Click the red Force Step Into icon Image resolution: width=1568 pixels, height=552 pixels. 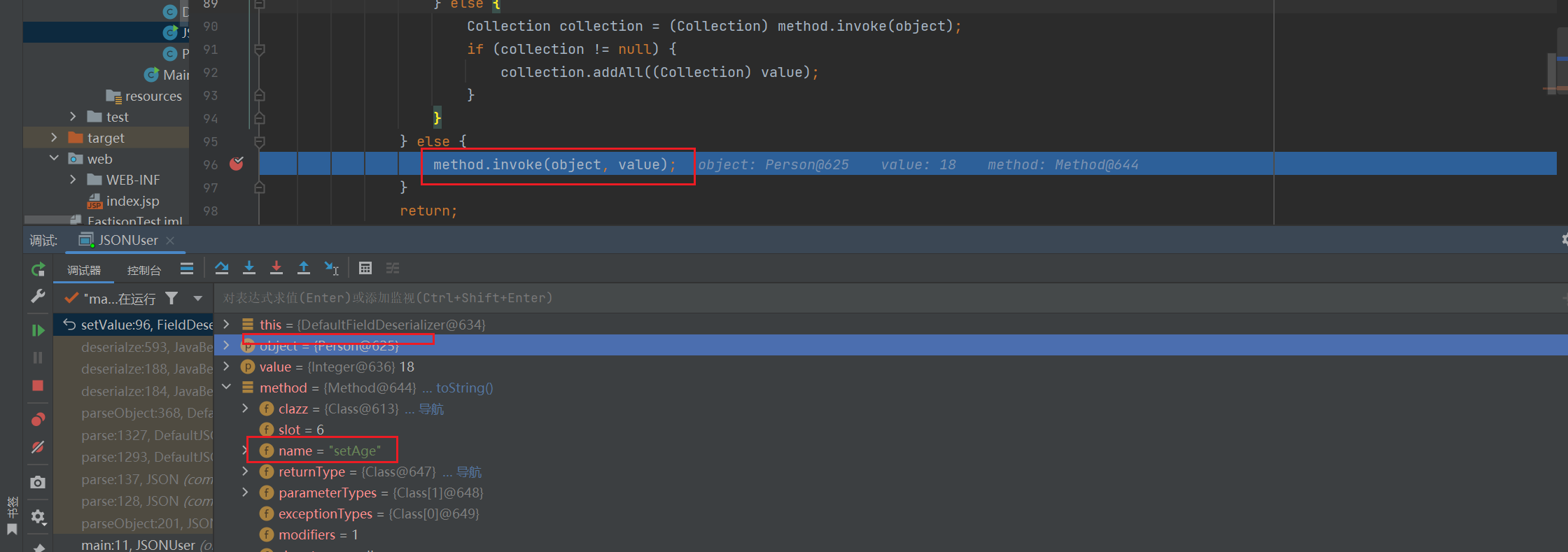tap(276, 268)
